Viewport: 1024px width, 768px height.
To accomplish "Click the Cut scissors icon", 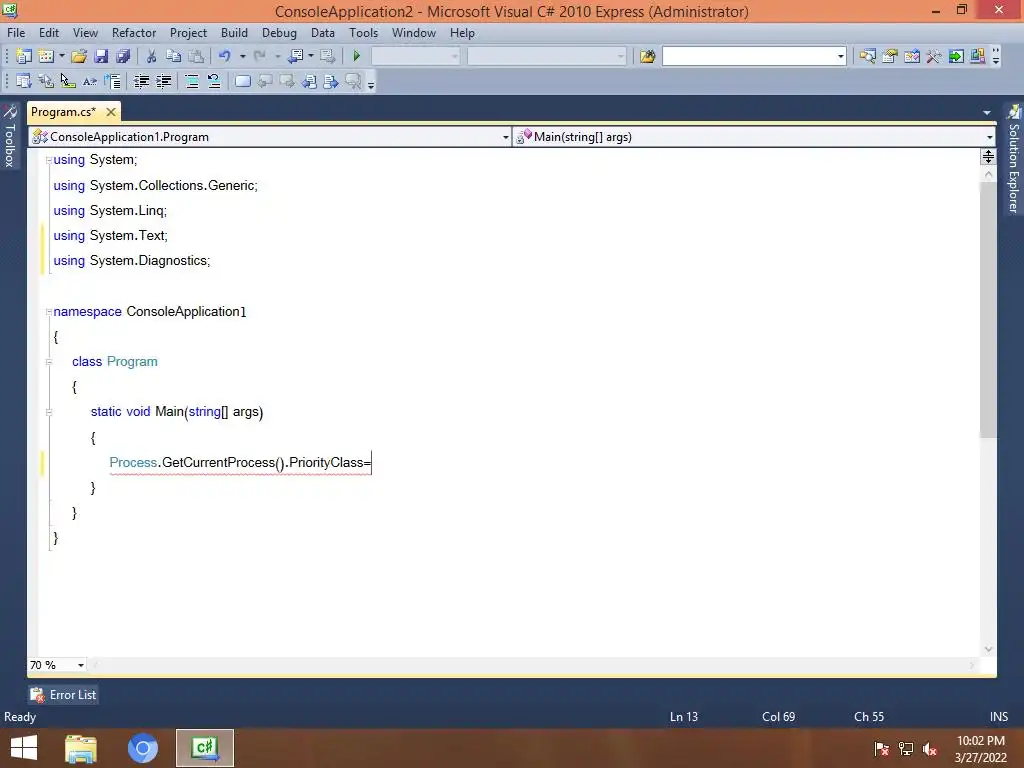I will [x=152, y=56].
